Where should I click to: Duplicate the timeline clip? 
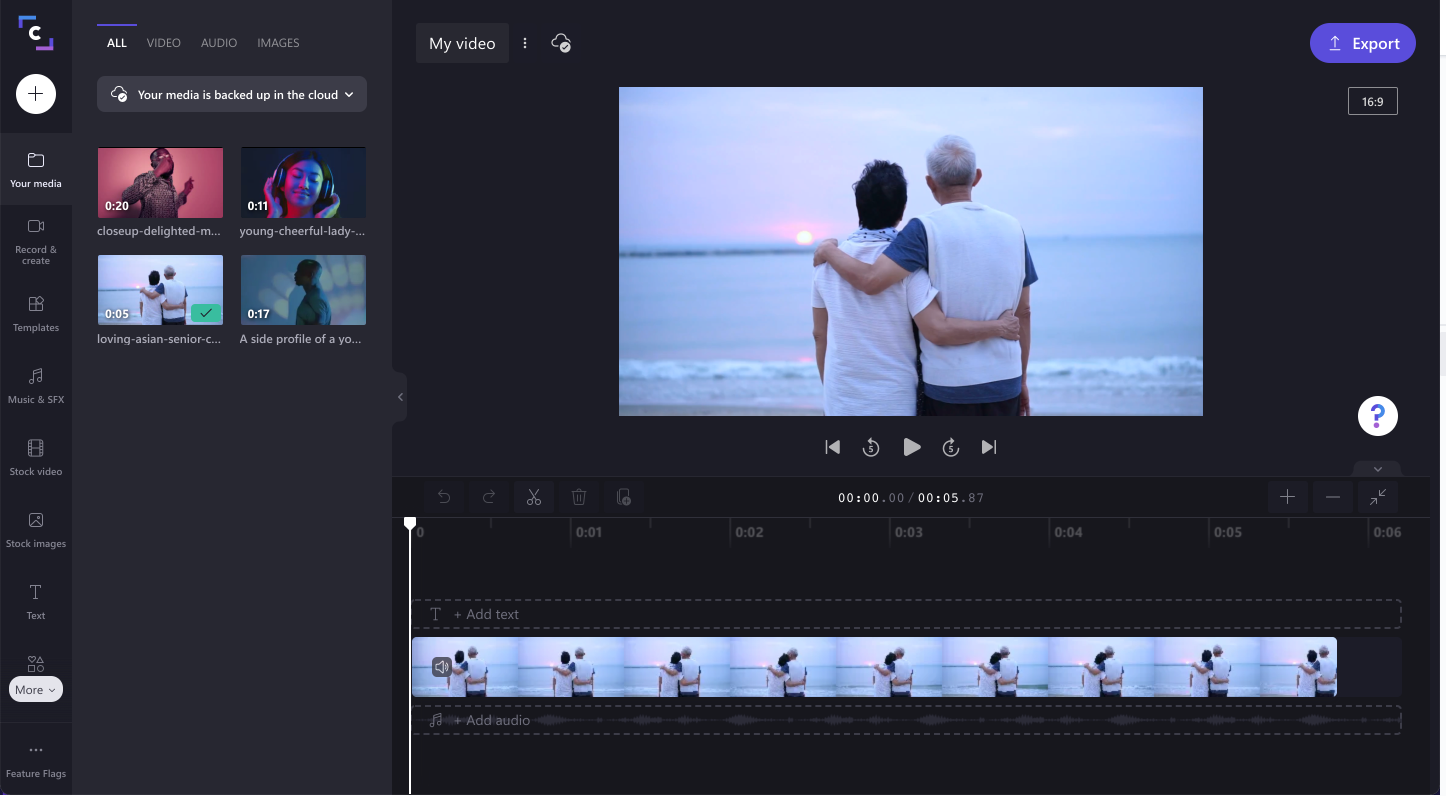(x=624, y=497)
